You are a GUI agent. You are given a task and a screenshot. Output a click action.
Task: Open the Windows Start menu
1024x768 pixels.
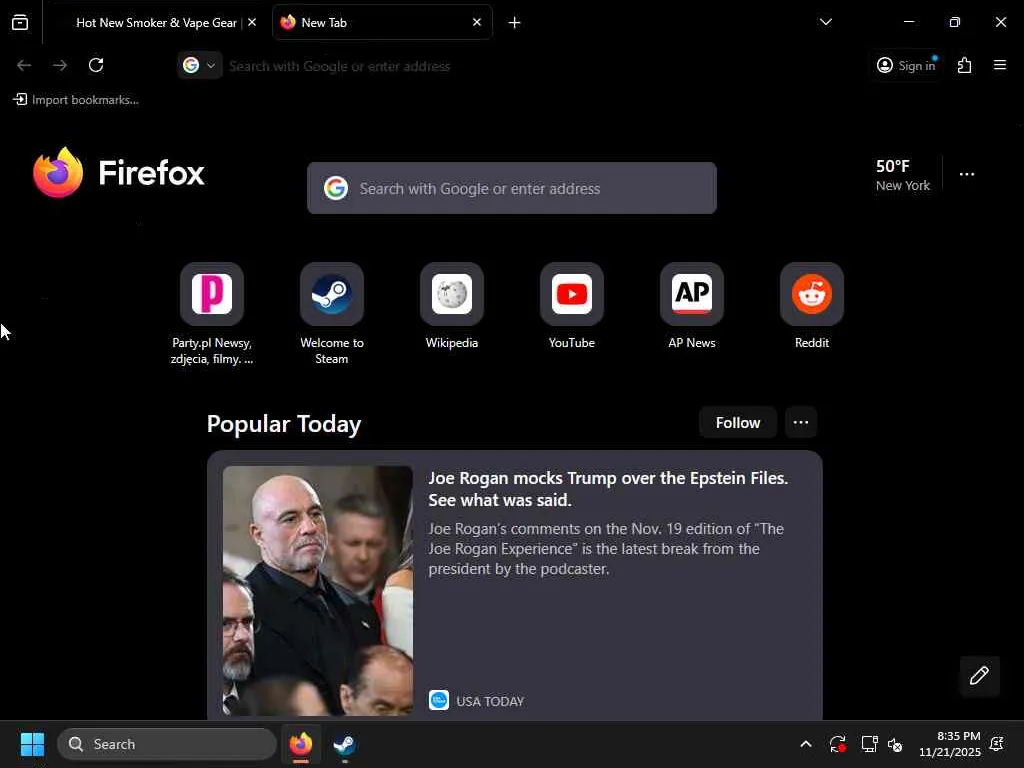pyautogui.click(x=32, y=744)
